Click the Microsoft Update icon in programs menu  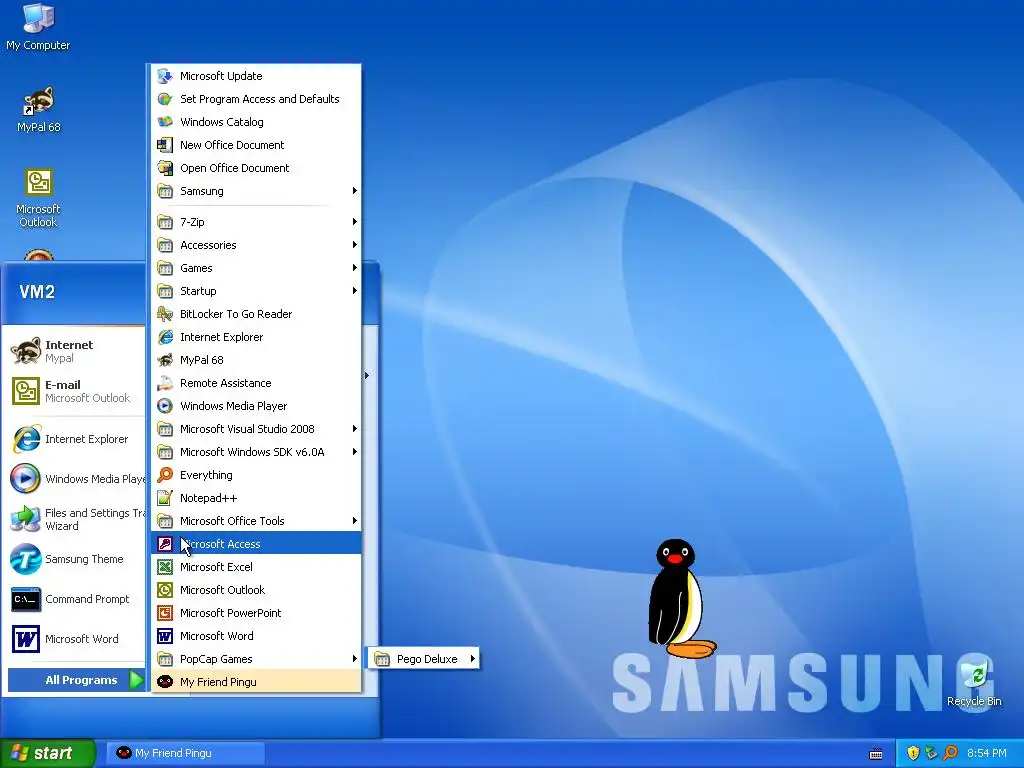[x=165, y=76]
